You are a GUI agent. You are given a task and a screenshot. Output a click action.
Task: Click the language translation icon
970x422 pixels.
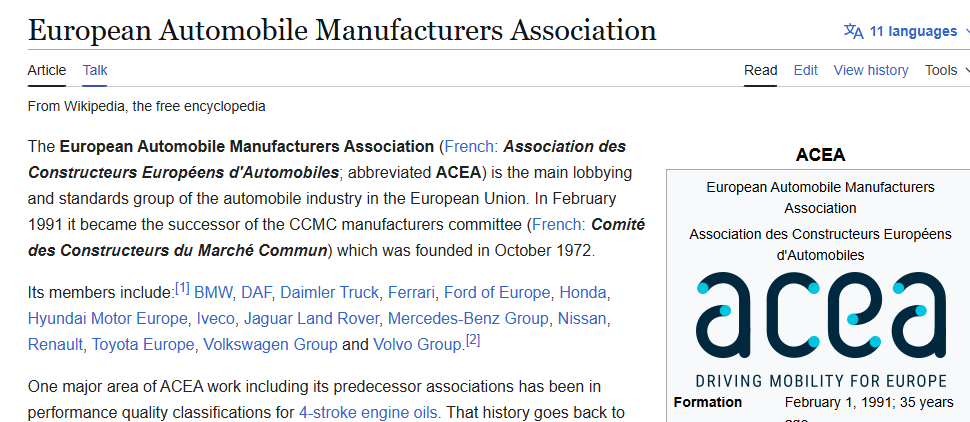pyautogui.click(x=854, y=31)
